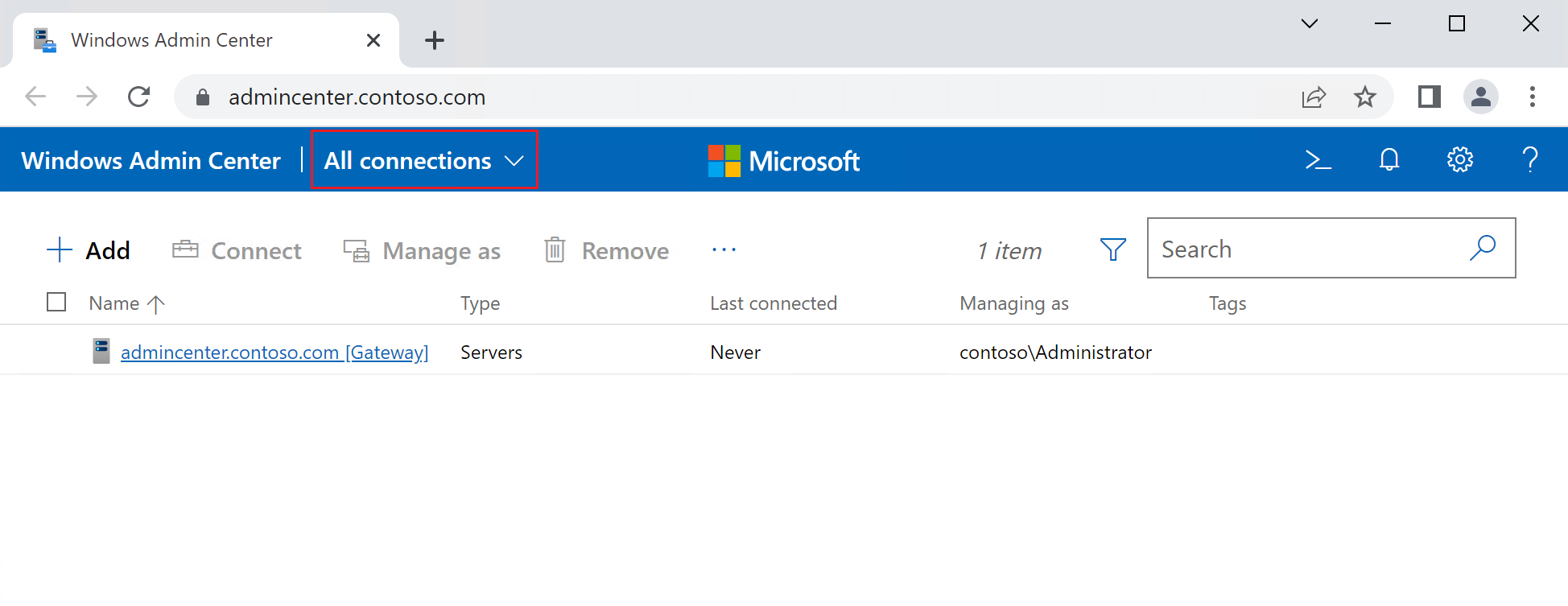Click the Remove button

607,250
